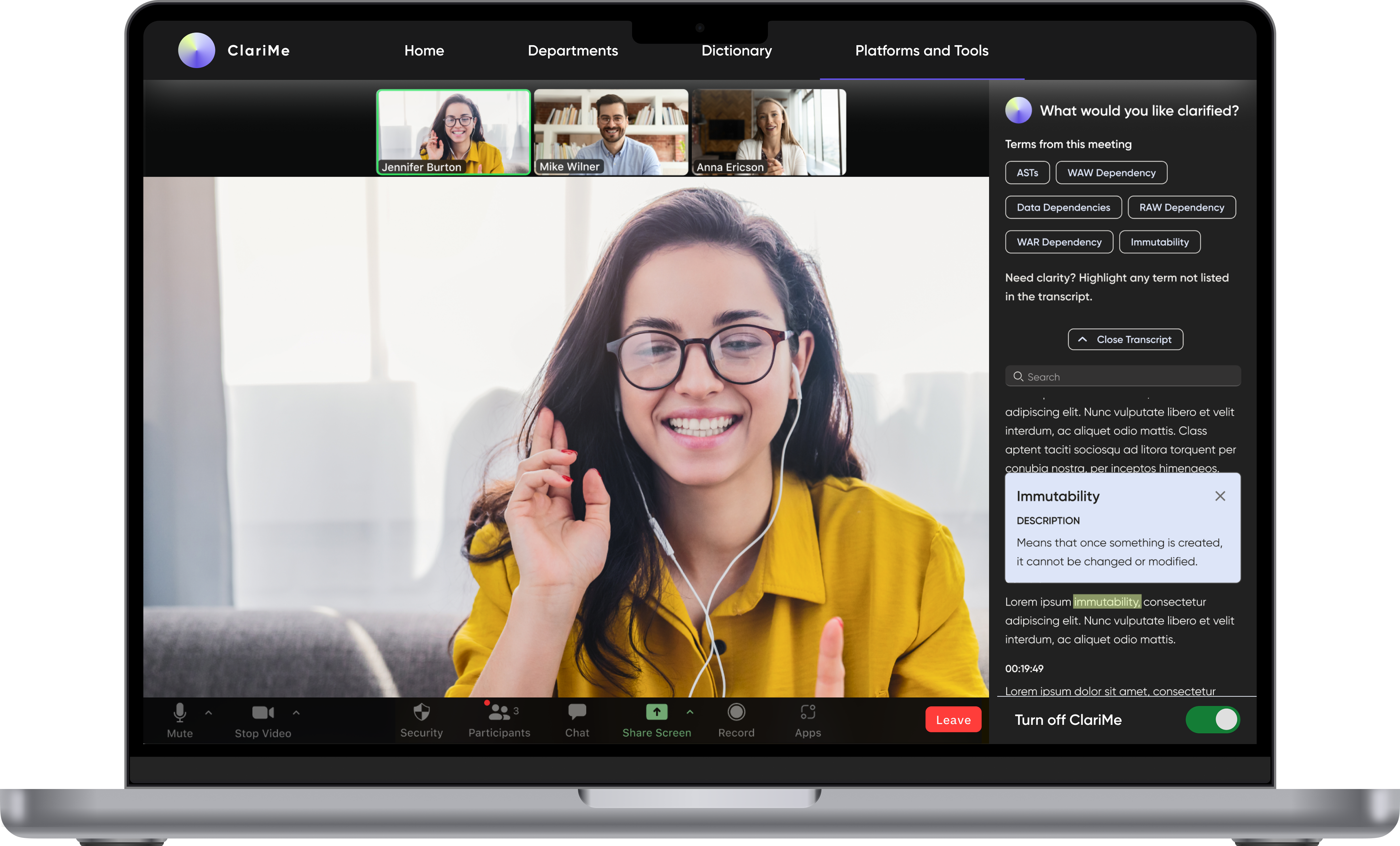Open the Participants list
The height and width of the screenshot is (846, 1400).
(x=499, y=719)
